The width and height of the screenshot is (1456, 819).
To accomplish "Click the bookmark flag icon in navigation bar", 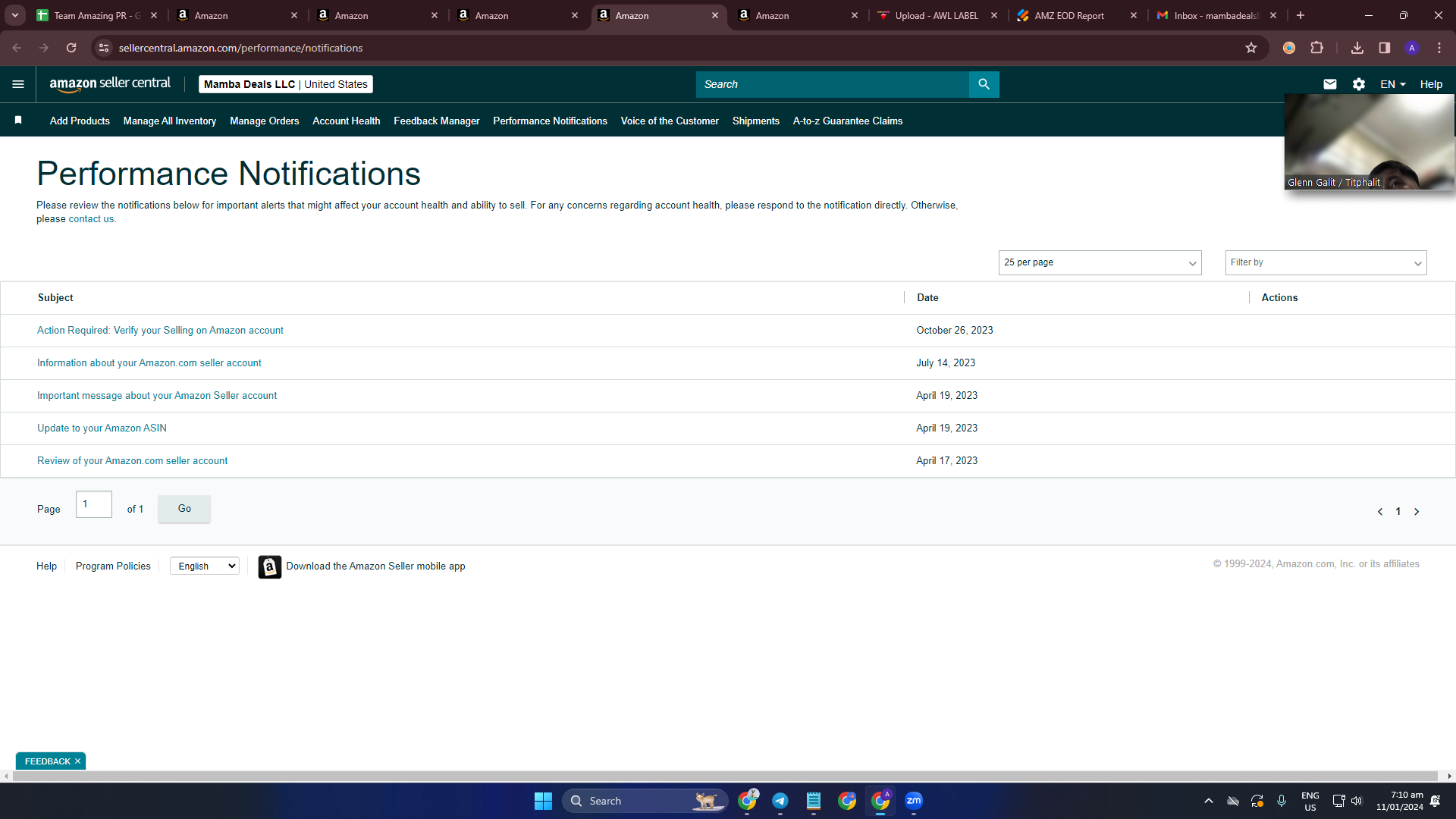I will [18, 120].
